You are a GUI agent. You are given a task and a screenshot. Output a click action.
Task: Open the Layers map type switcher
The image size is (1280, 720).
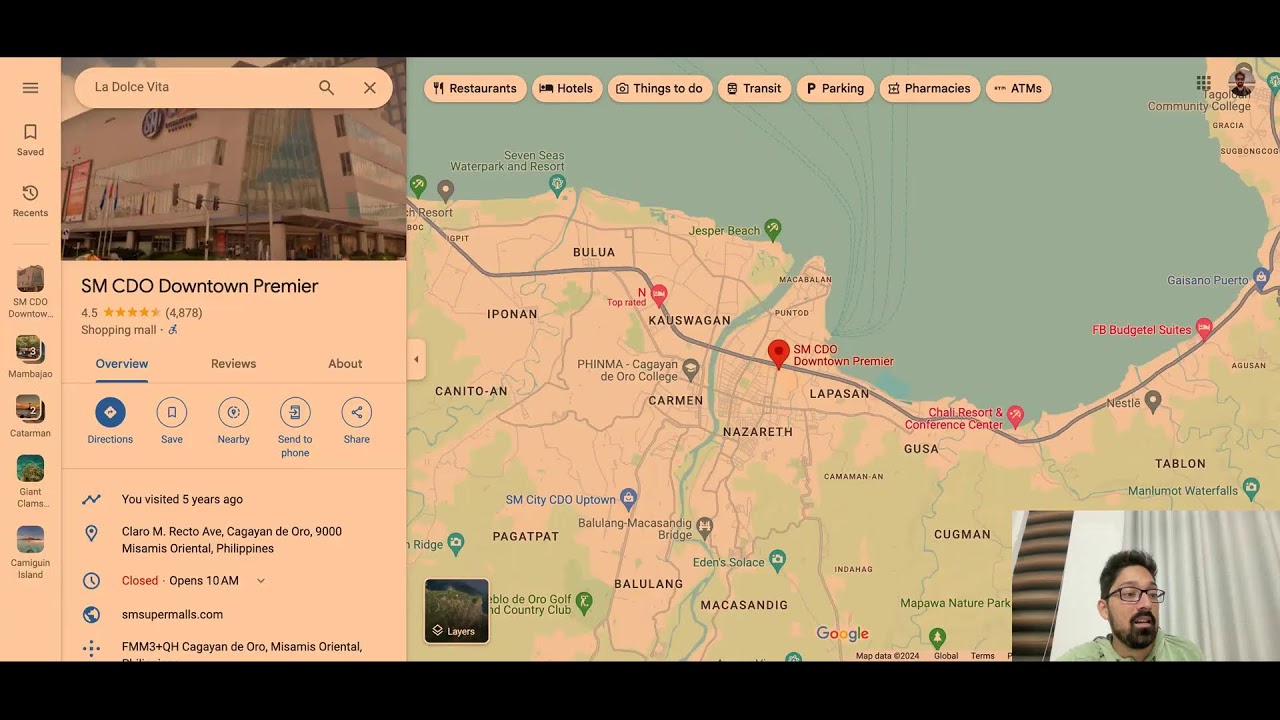457,611
